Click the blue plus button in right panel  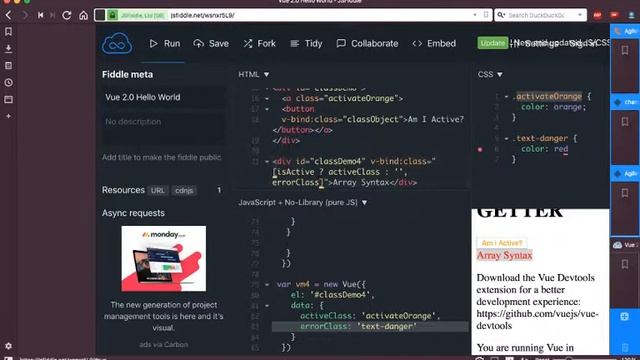(x=624, y=316)
